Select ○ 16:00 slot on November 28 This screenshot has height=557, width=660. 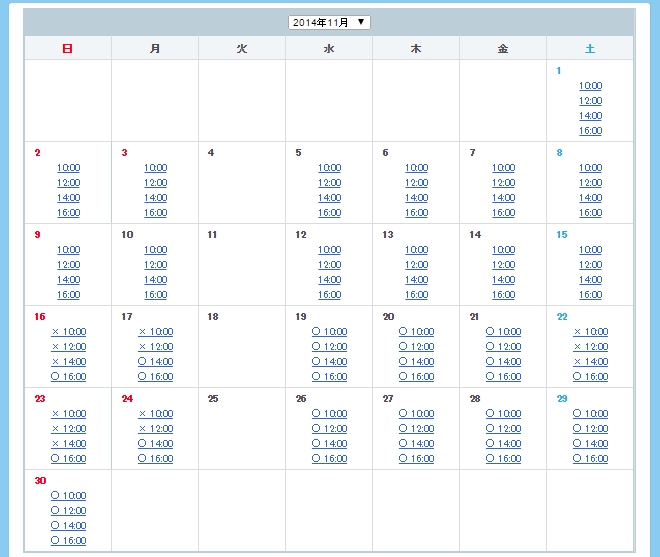[503, 459]
